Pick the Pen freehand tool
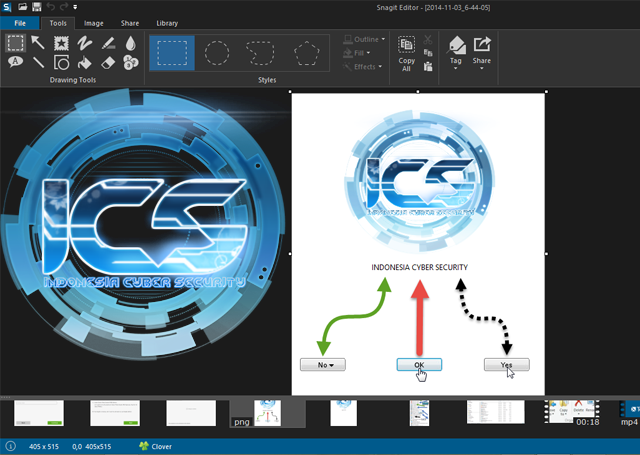The image size is (640, 455). [x=84, y=43]
